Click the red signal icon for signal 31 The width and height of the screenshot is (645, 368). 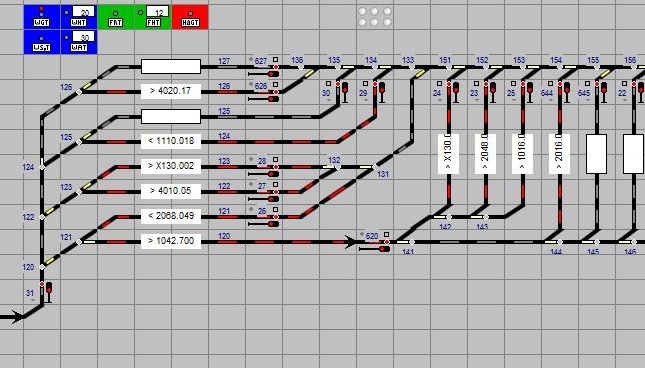coord(49,292)
